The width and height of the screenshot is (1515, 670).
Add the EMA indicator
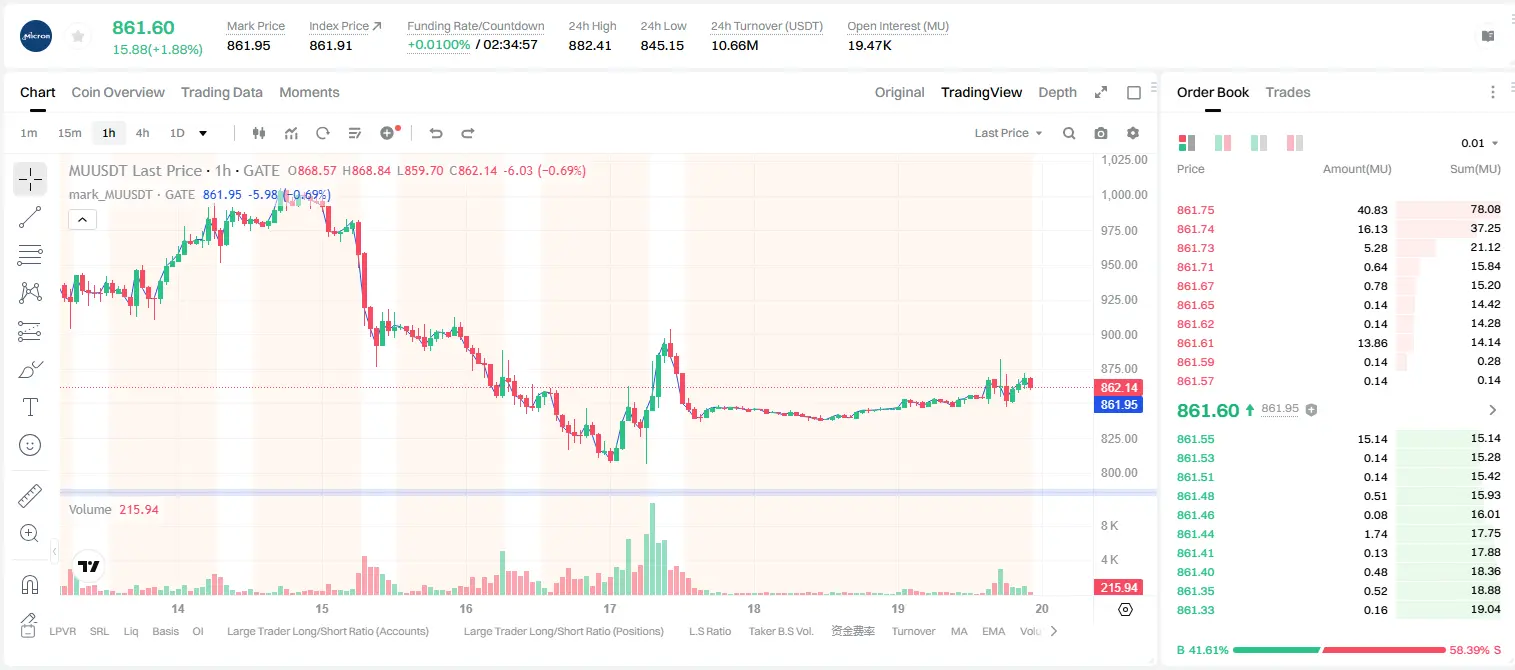[x=993, y=631]
